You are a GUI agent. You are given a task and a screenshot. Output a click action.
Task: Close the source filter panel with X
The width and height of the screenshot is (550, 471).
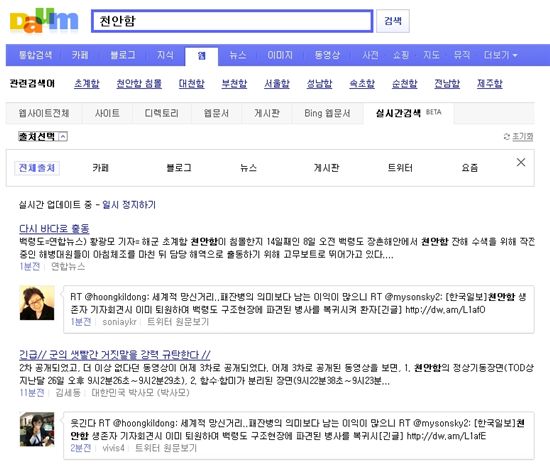click(521, 162)
